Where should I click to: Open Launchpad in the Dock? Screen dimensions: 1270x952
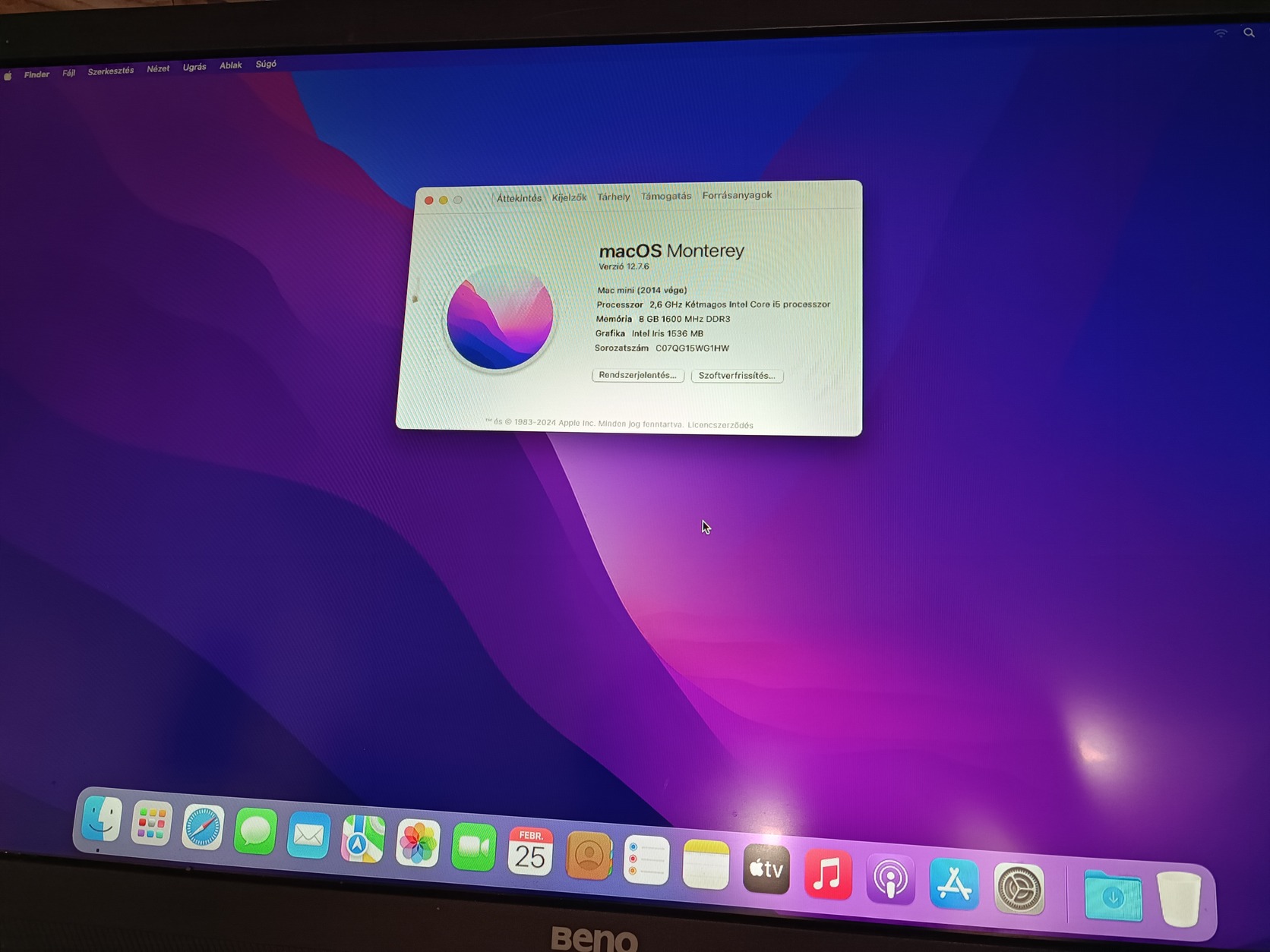tap(151, 822)
